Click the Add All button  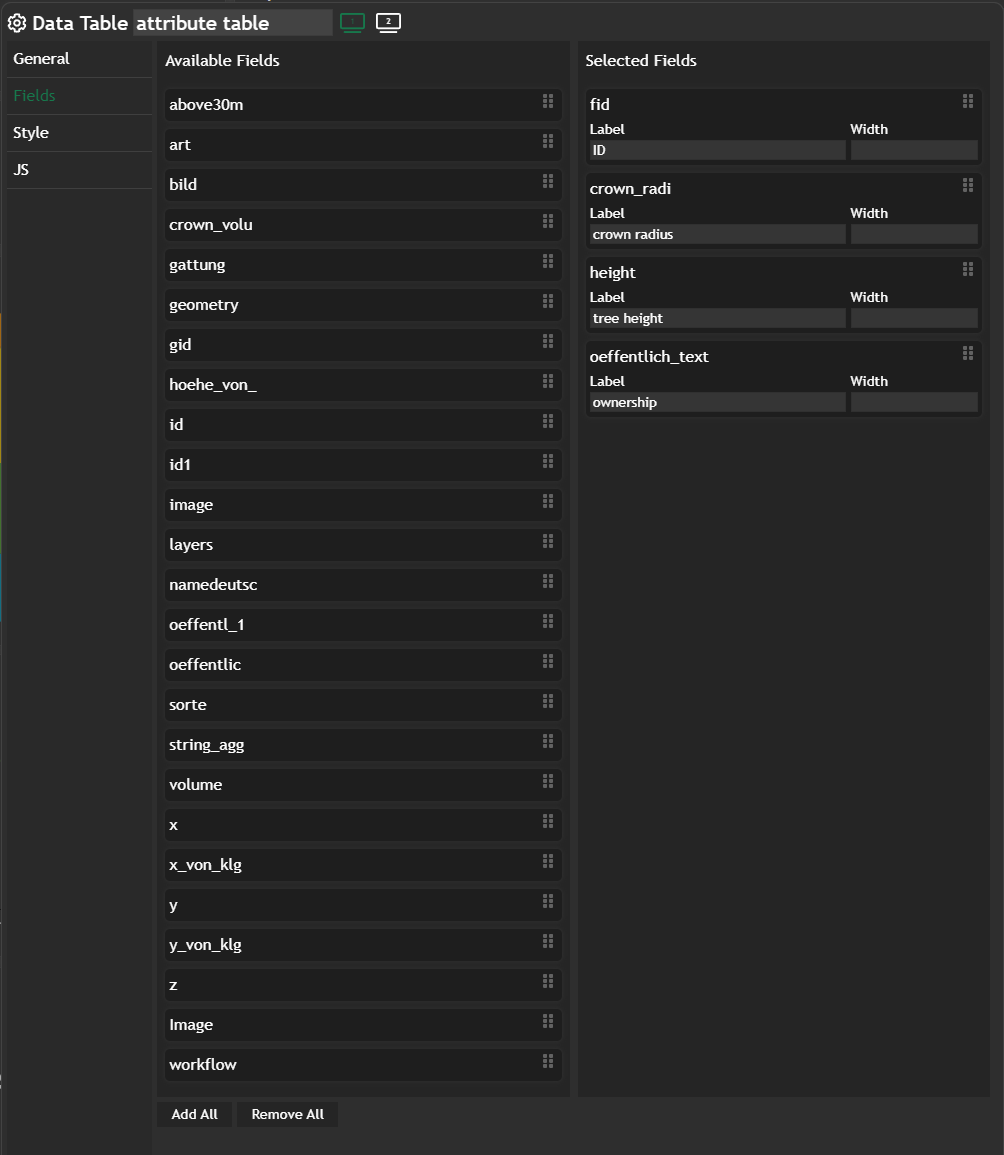[194, 1113]
